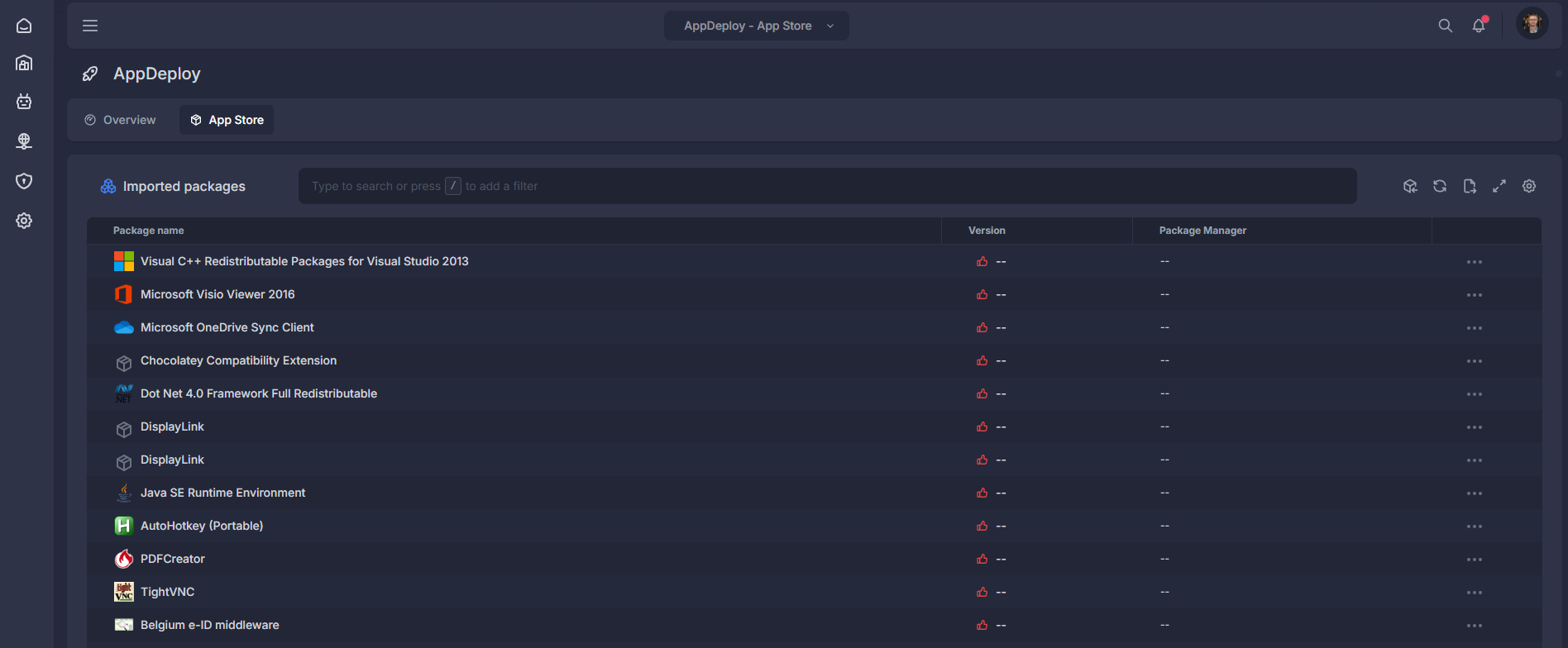Expand the AppDeploy - App Store dropdown
Screen dimensions: 1568x648
757,26
